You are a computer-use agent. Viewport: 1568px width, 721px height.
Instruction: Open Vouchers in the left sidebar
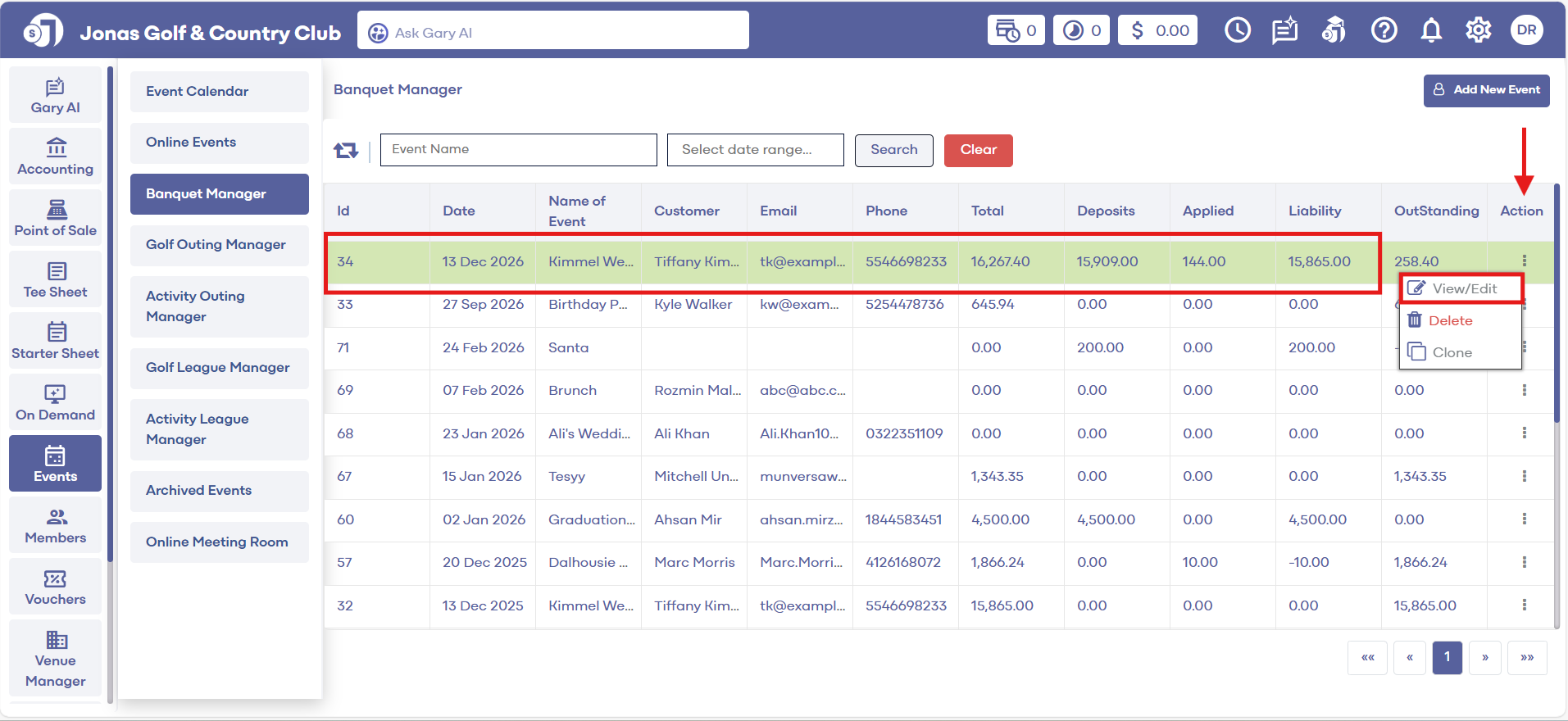click(x=55, y=587)
